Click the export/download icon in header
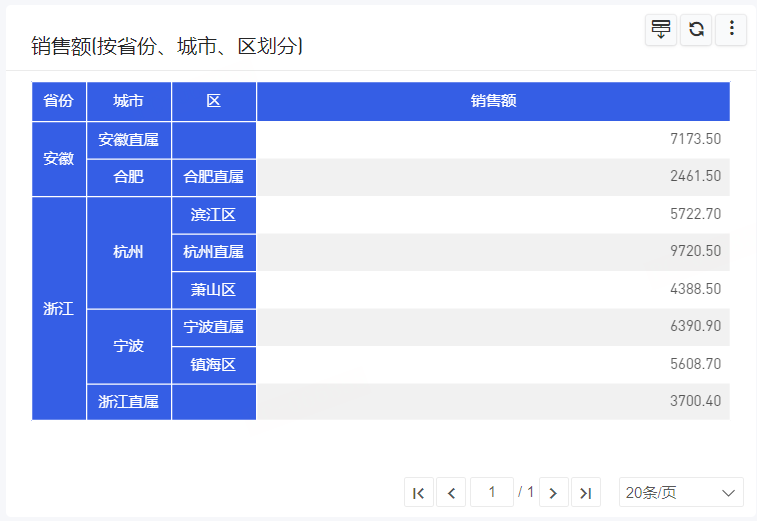757x521 pixels. 661,29
